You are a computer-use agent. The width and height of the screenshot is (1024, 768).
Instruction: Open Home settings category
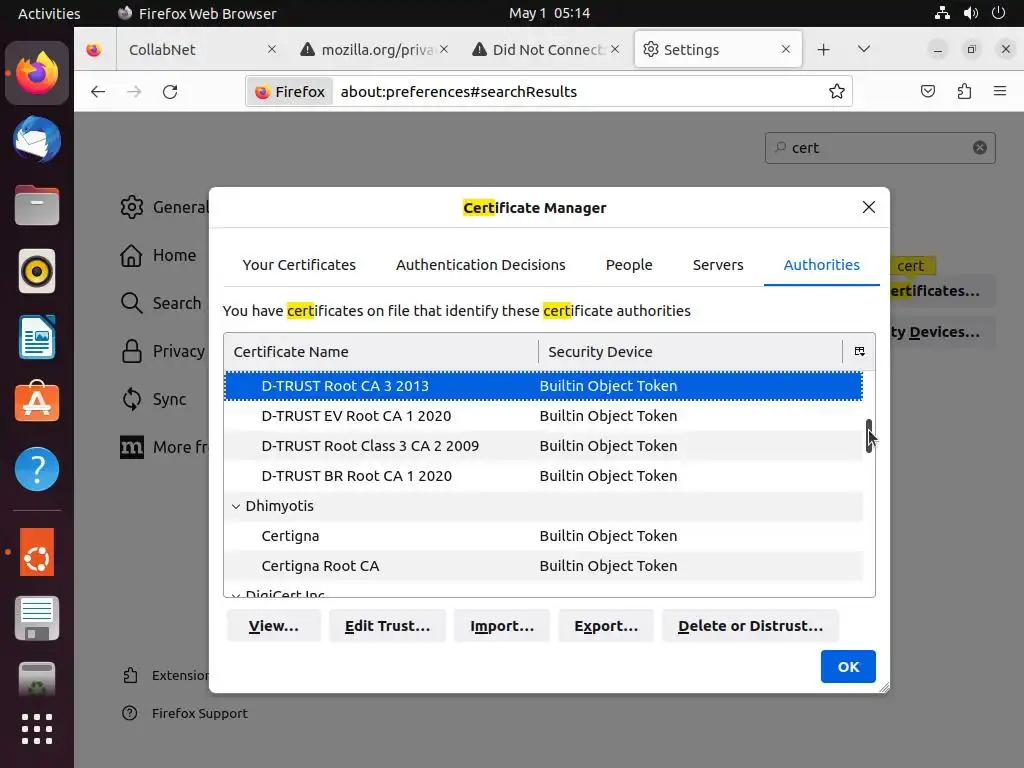[158, 255]
